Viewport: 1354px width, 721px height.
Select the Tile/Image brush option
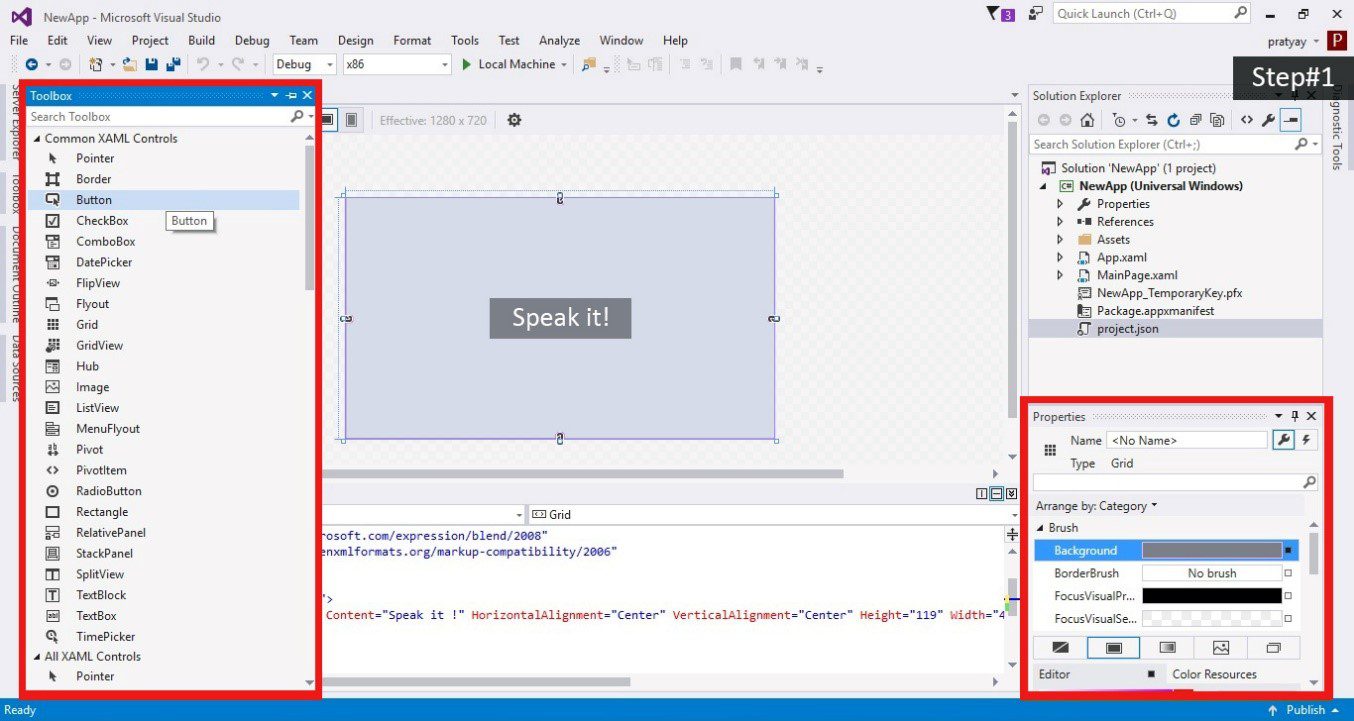(1220, 648)
